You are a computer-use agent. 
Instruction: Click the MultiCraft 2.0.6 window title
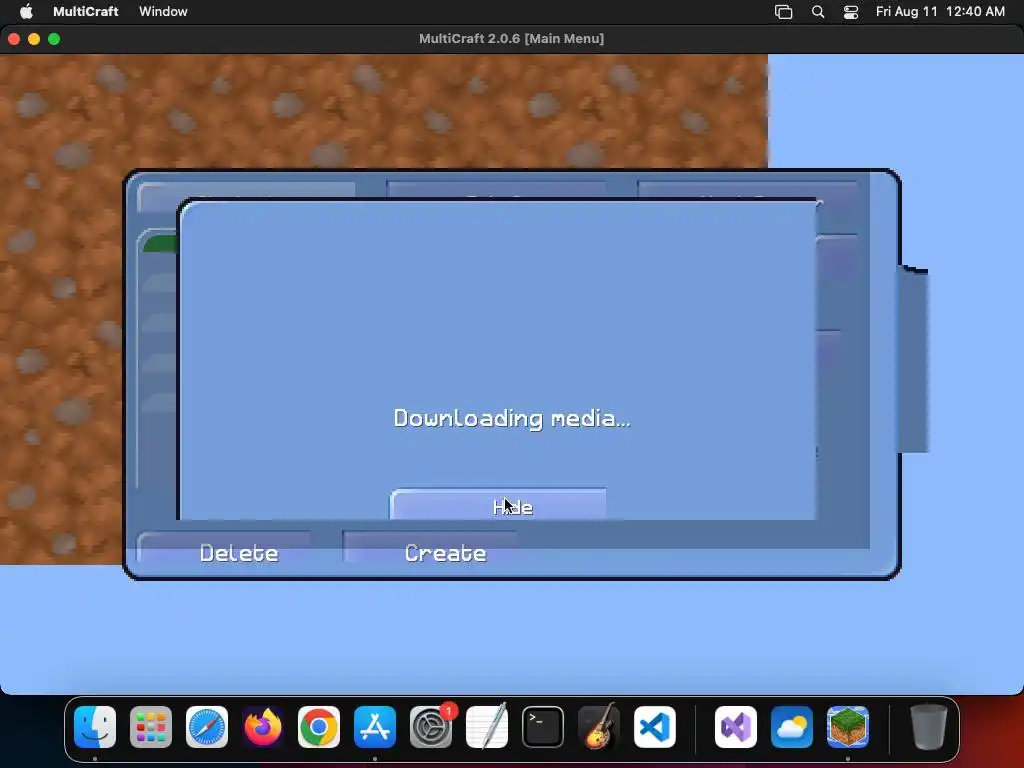[511, 39]
